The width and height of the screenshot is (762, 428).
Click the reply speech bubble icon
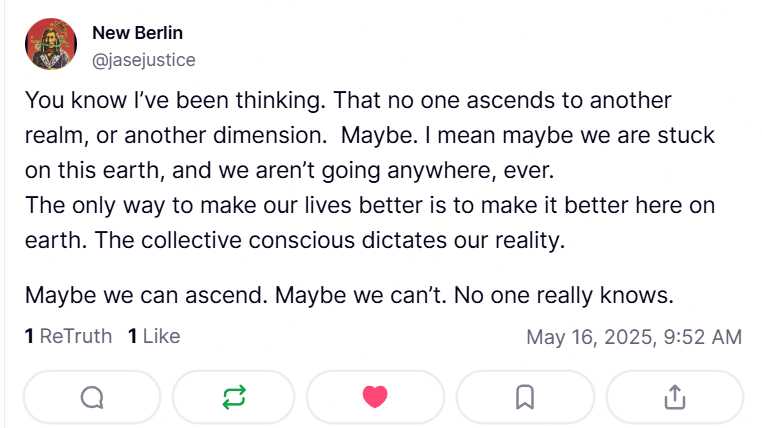[91, 397]
